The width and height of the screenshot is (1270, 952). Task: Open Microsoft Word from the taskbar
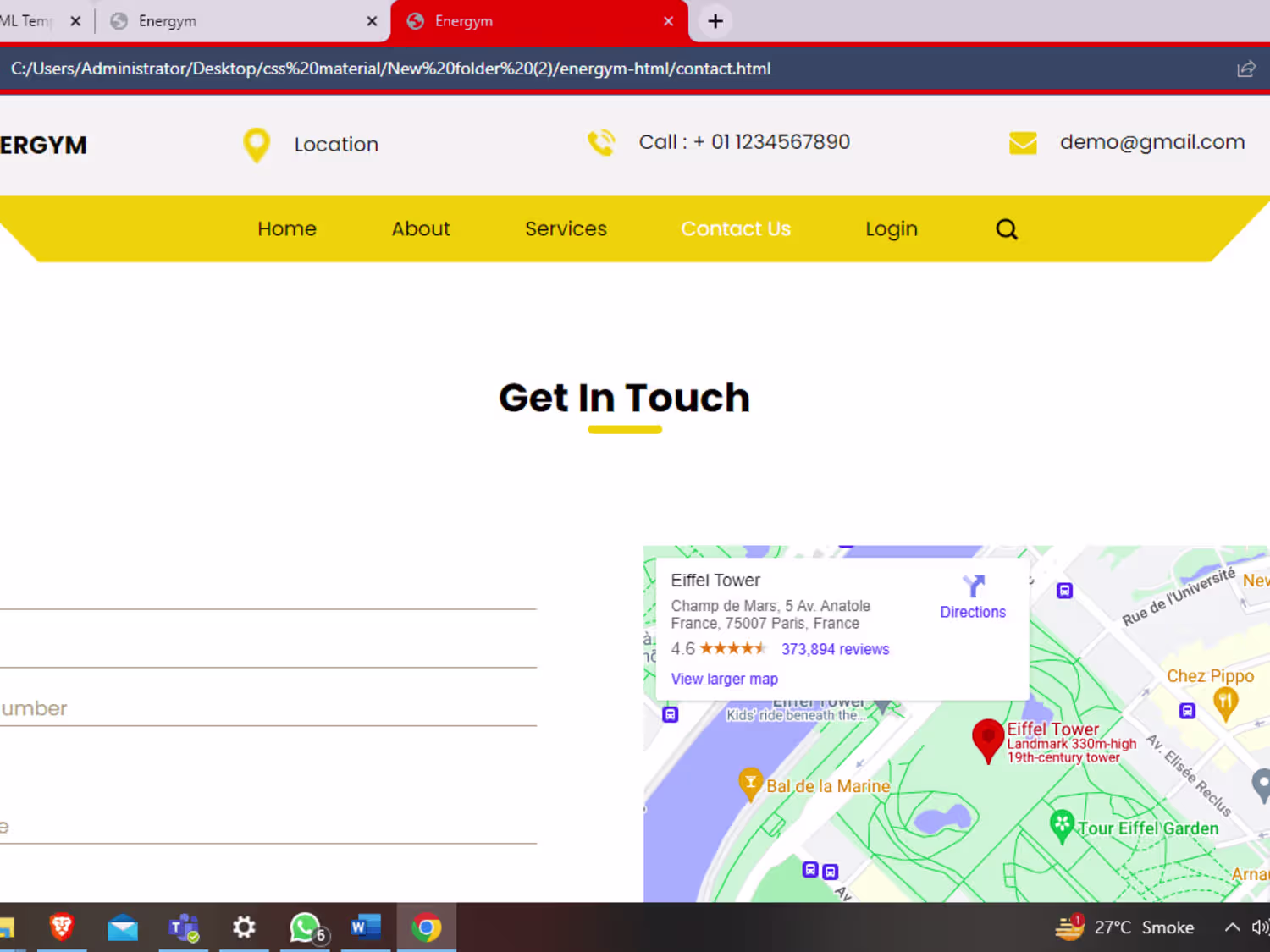coord(366,927)
